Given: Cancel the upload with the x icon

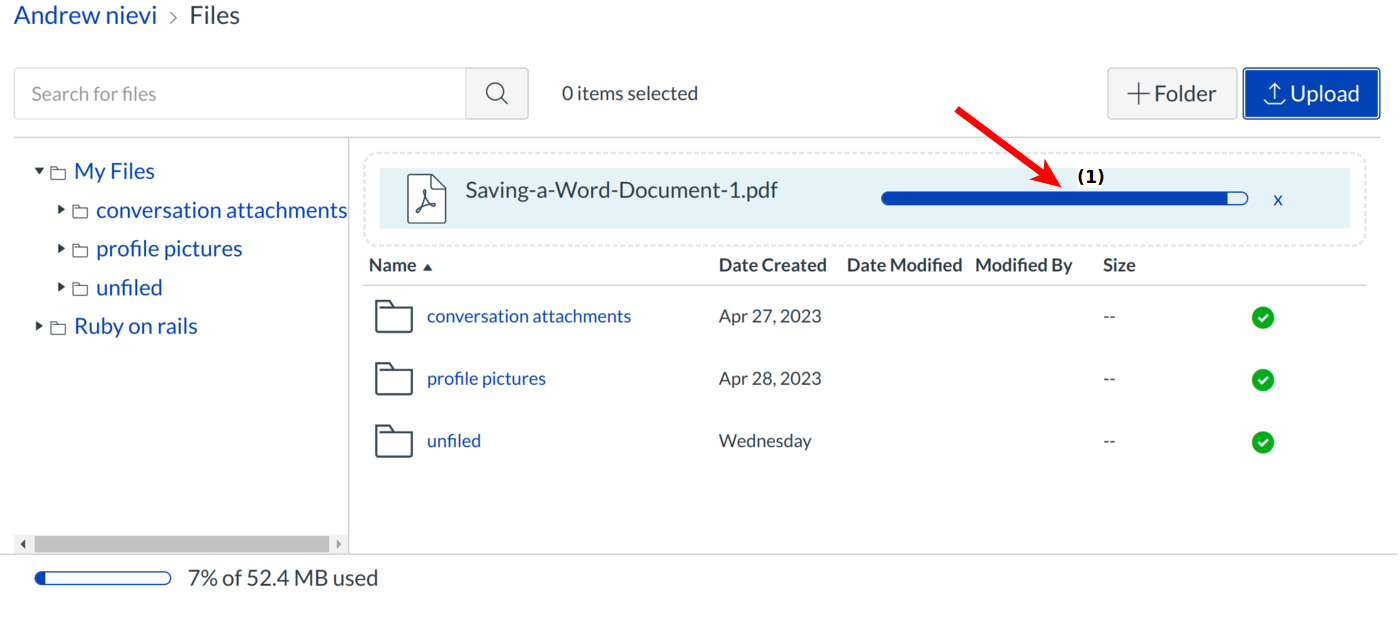Looking at the screenshot, I should click(1277, 200).
